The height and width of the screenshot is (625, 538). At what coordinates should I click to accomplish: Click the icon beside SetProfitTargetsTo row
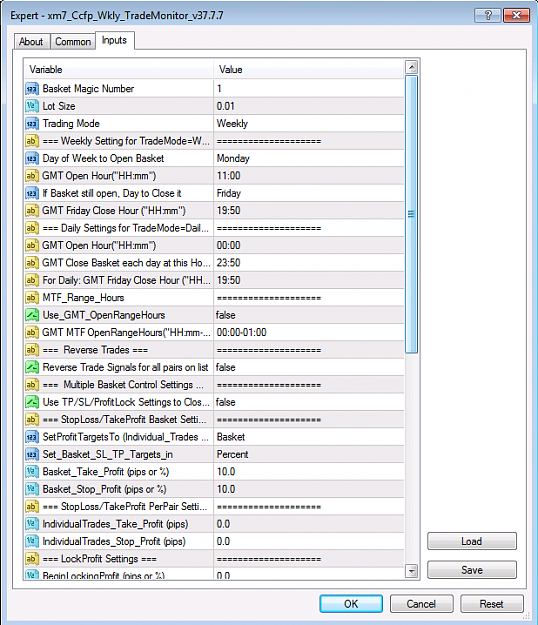(x=32, y=437)
